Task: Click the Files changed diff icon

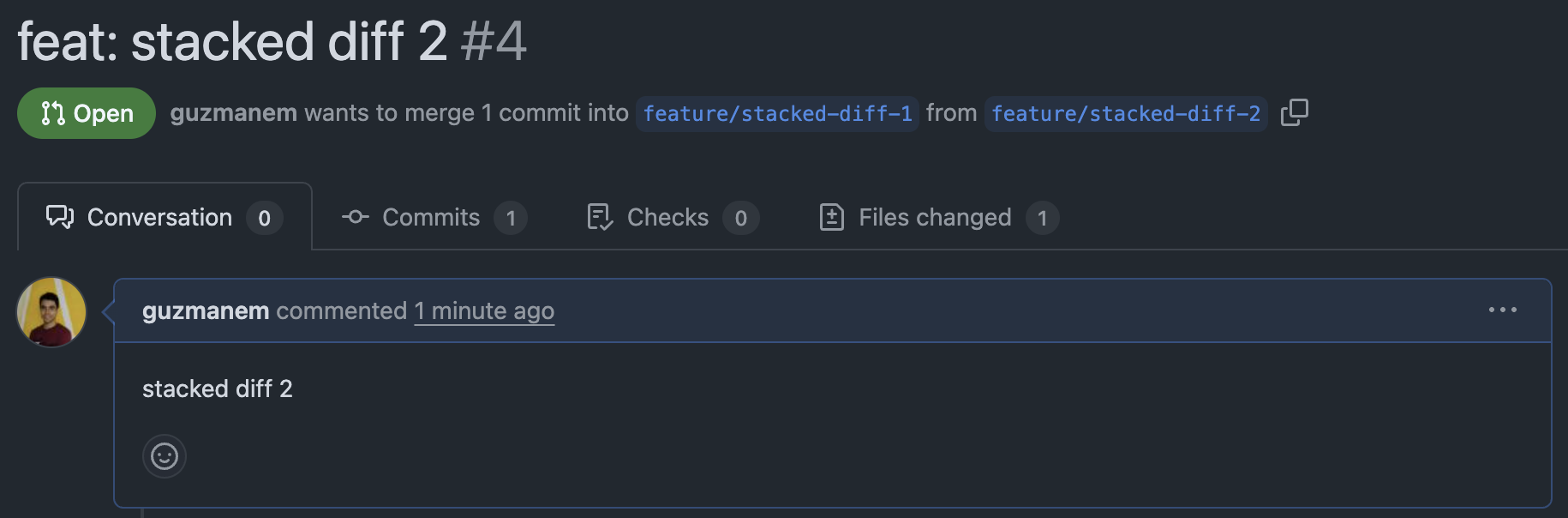Action: click(832, 217)
